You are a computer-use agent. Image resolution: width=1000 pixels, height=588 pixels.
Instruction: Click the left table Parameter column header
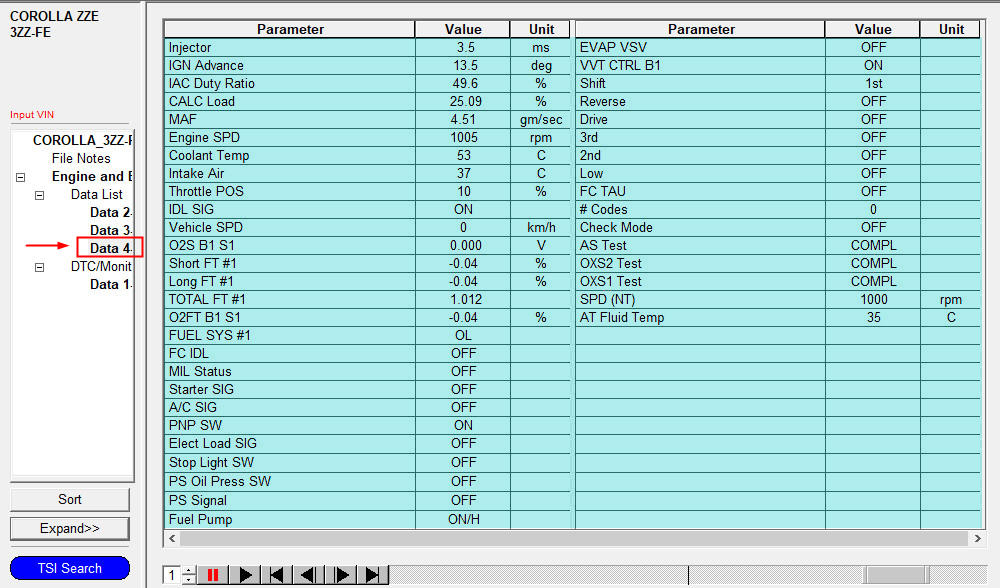click(290, 29)
